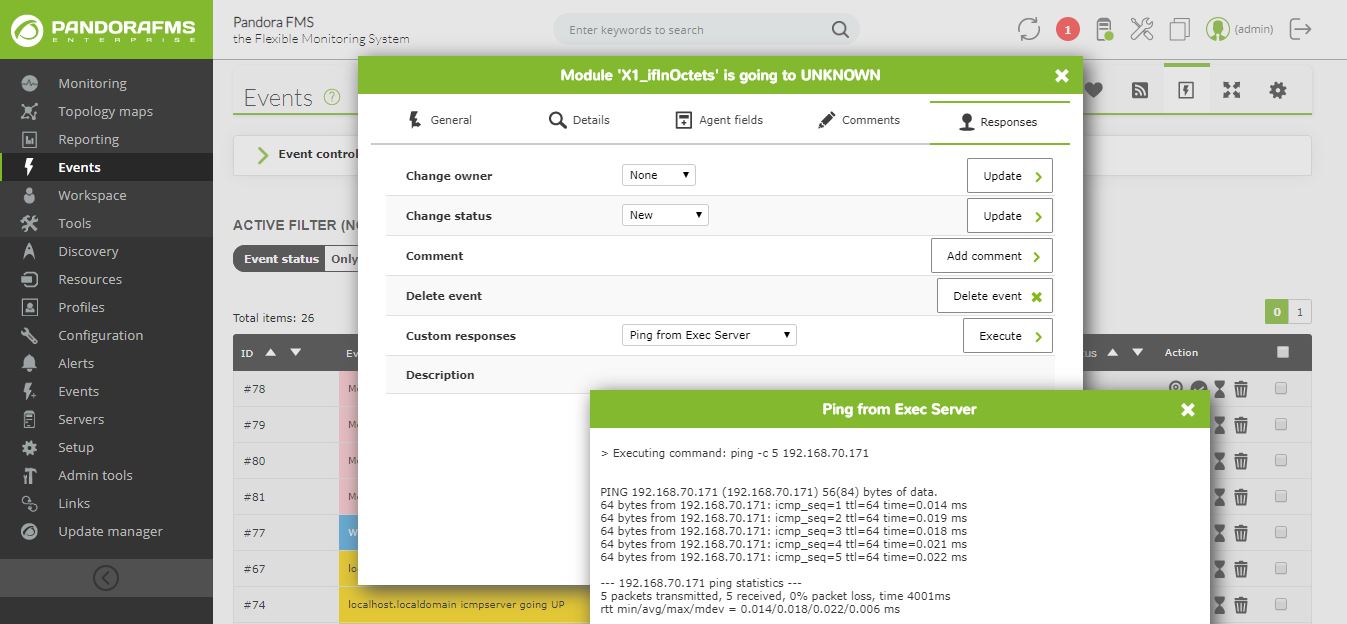Expand the Event control filter section
This screenshot has height=624, width=1347.
(x=263, y=154)
